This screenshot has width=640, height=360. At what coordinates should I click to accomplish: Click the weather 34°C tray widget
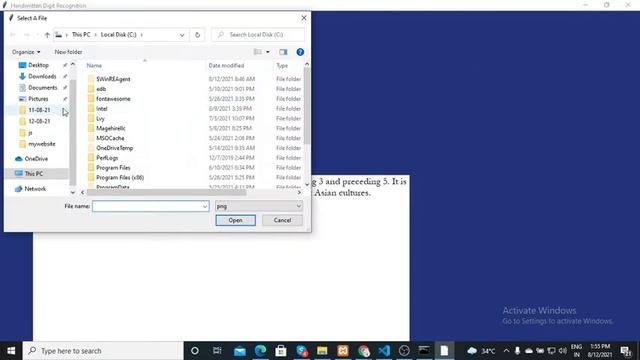click(x=481, y=351)
